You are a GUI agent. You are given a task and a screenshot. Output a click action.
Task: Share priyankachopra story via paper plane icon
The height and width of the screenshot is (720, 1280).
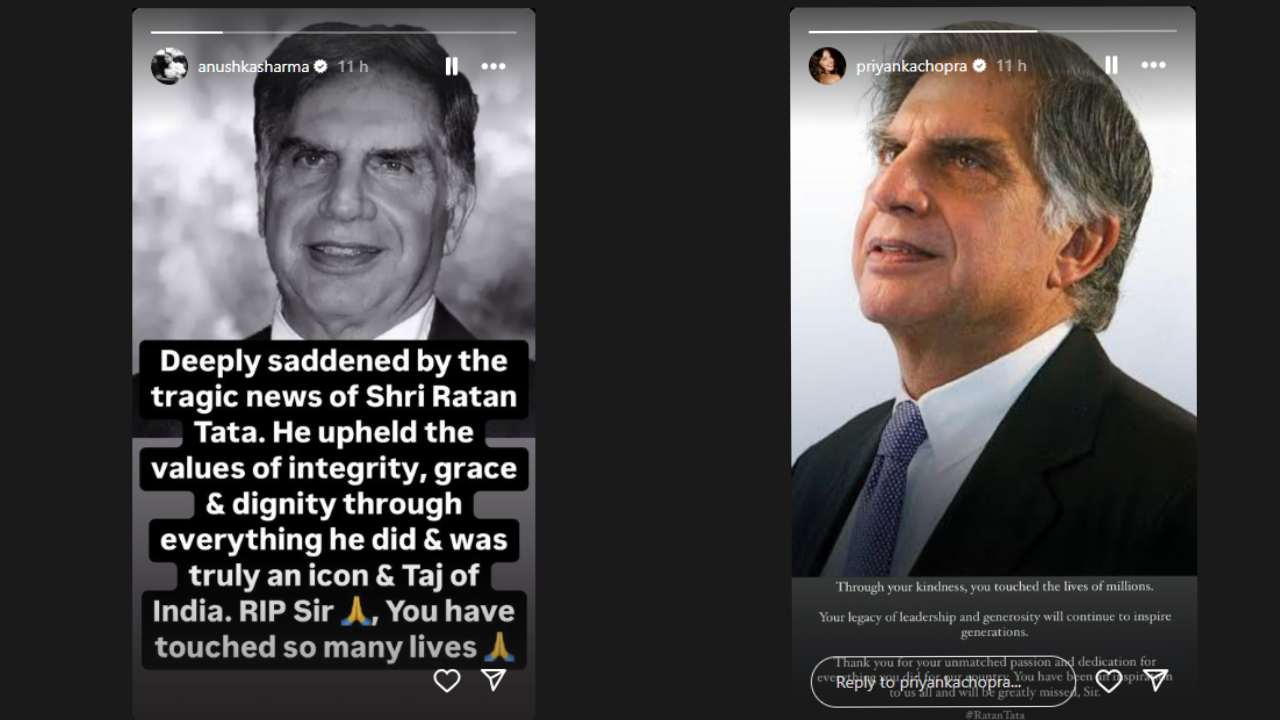pos(1156,681)
